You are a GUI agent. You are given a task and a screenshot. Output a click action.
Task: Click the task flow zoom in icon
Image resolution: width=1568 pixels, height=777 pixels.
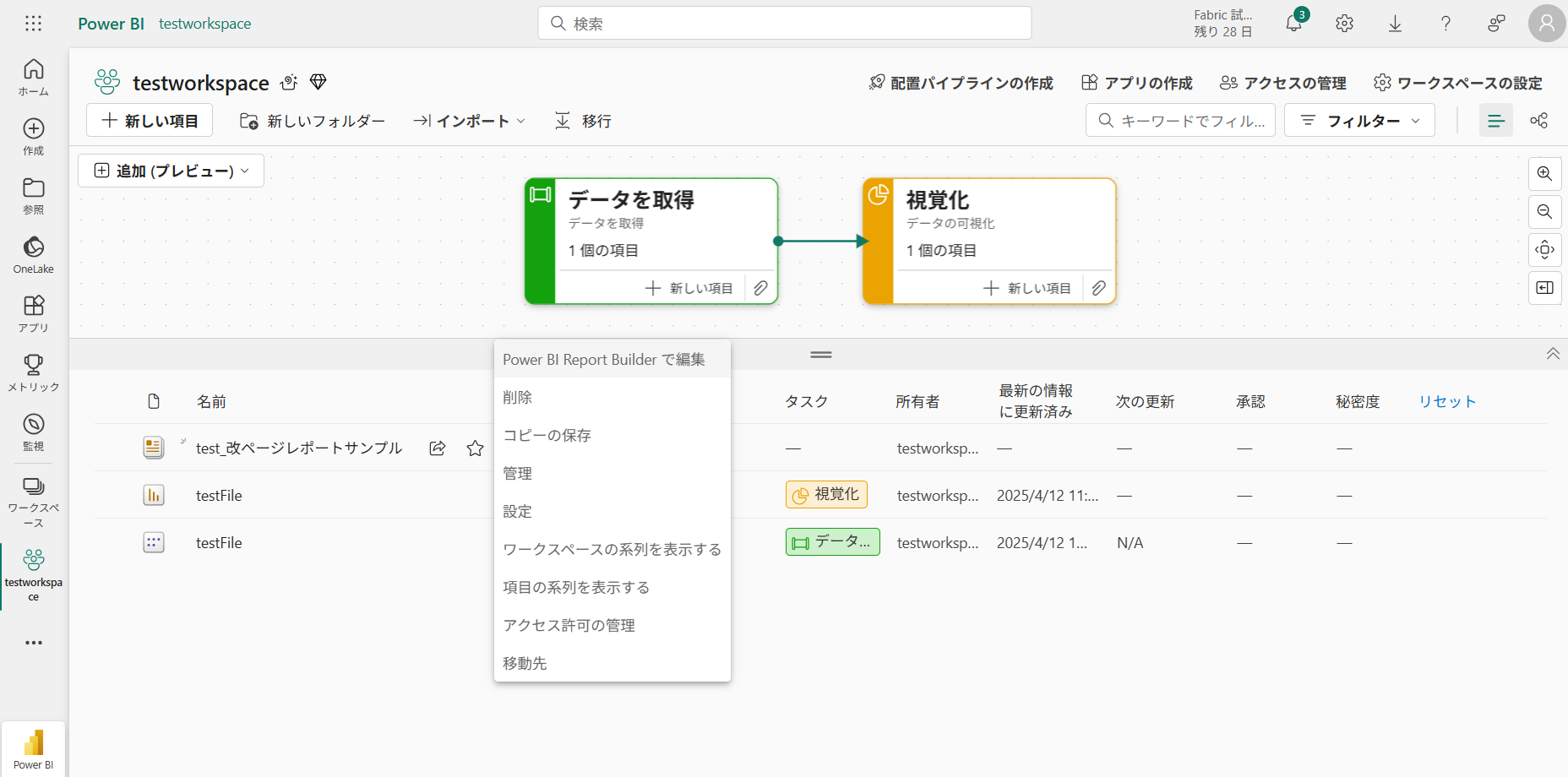pyautogui.click(x=1545, y=174)
